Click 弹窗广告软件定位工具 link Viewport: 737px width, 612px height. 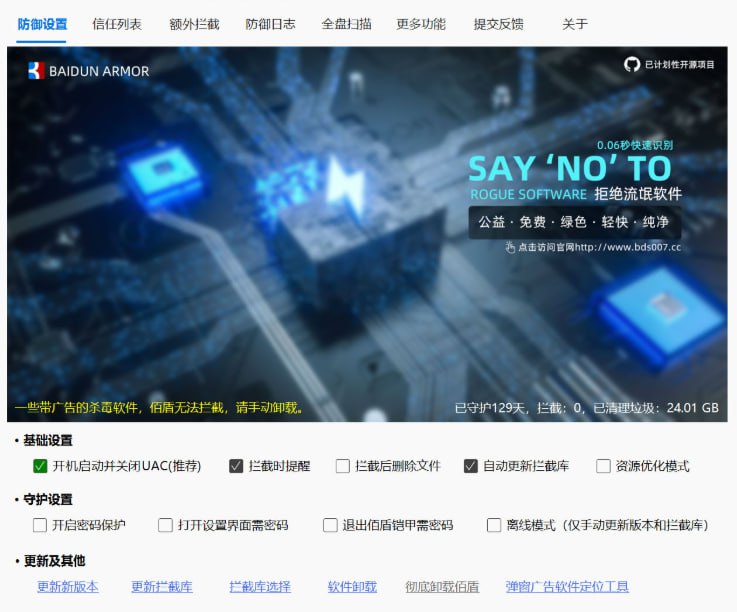567,587
